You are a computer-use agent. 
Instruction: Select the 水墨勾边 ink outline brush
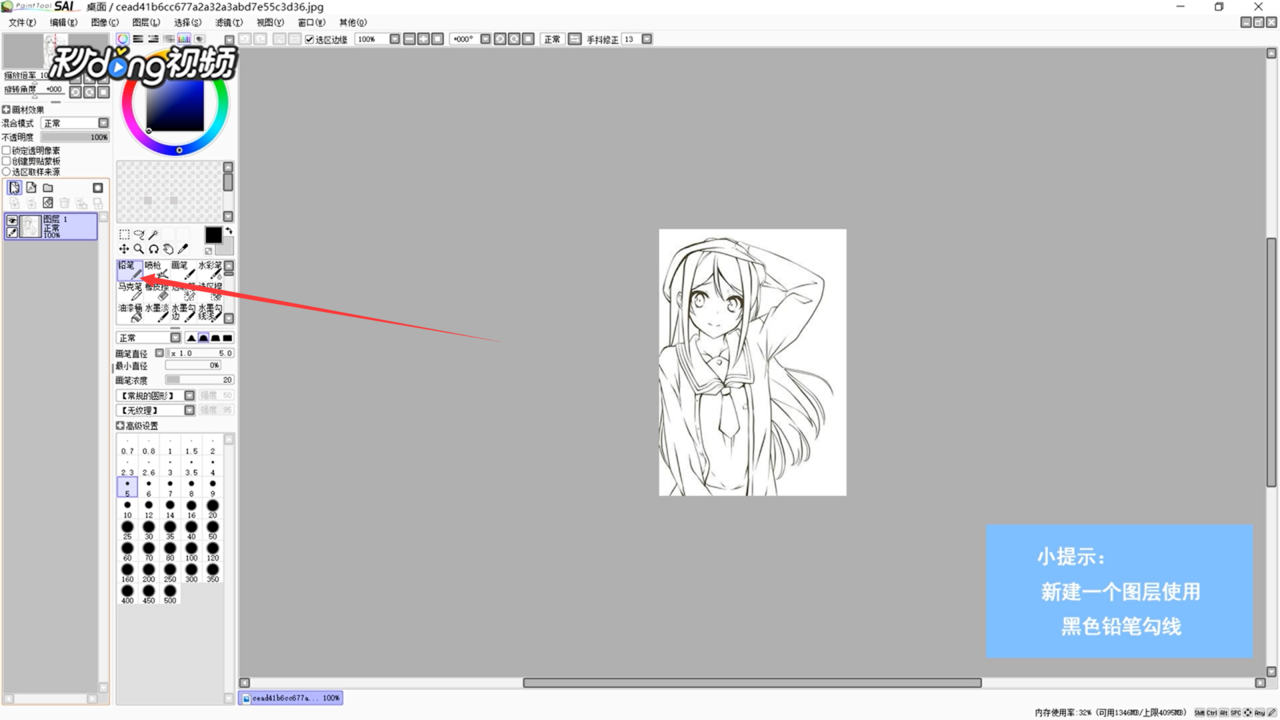[x=184, y=313]
